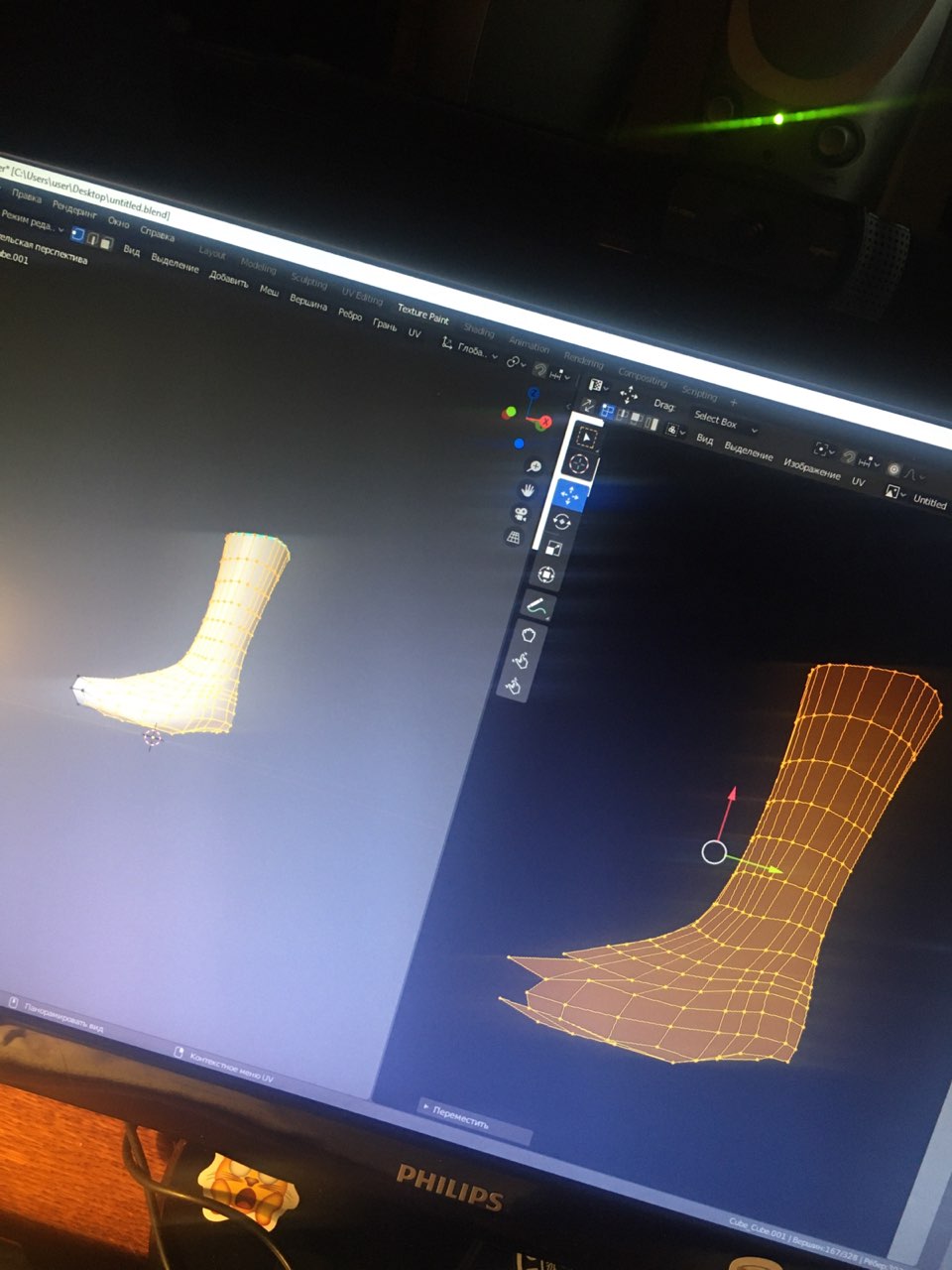Enable UV edge select mode

coord(624,417)
